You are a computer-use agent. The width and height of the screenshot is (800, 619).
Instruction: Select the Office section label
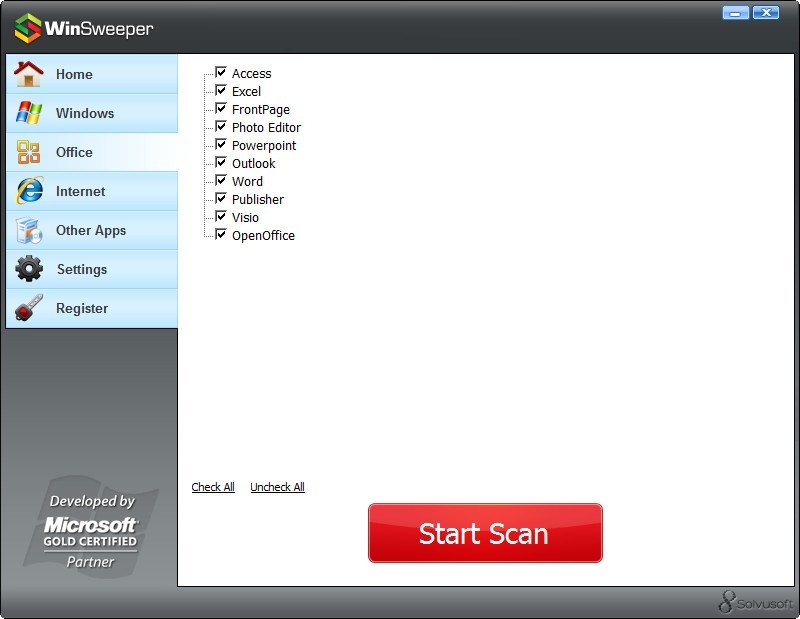pyautogui.click(x=74, y=153)
